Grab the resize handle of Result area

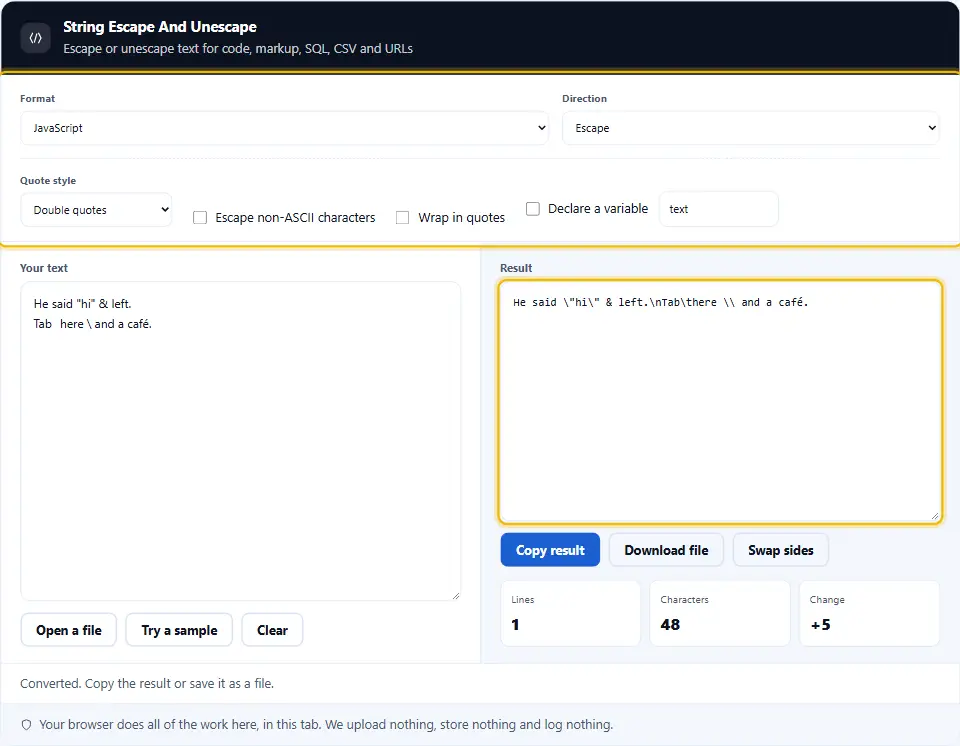(x=934, y=516)
